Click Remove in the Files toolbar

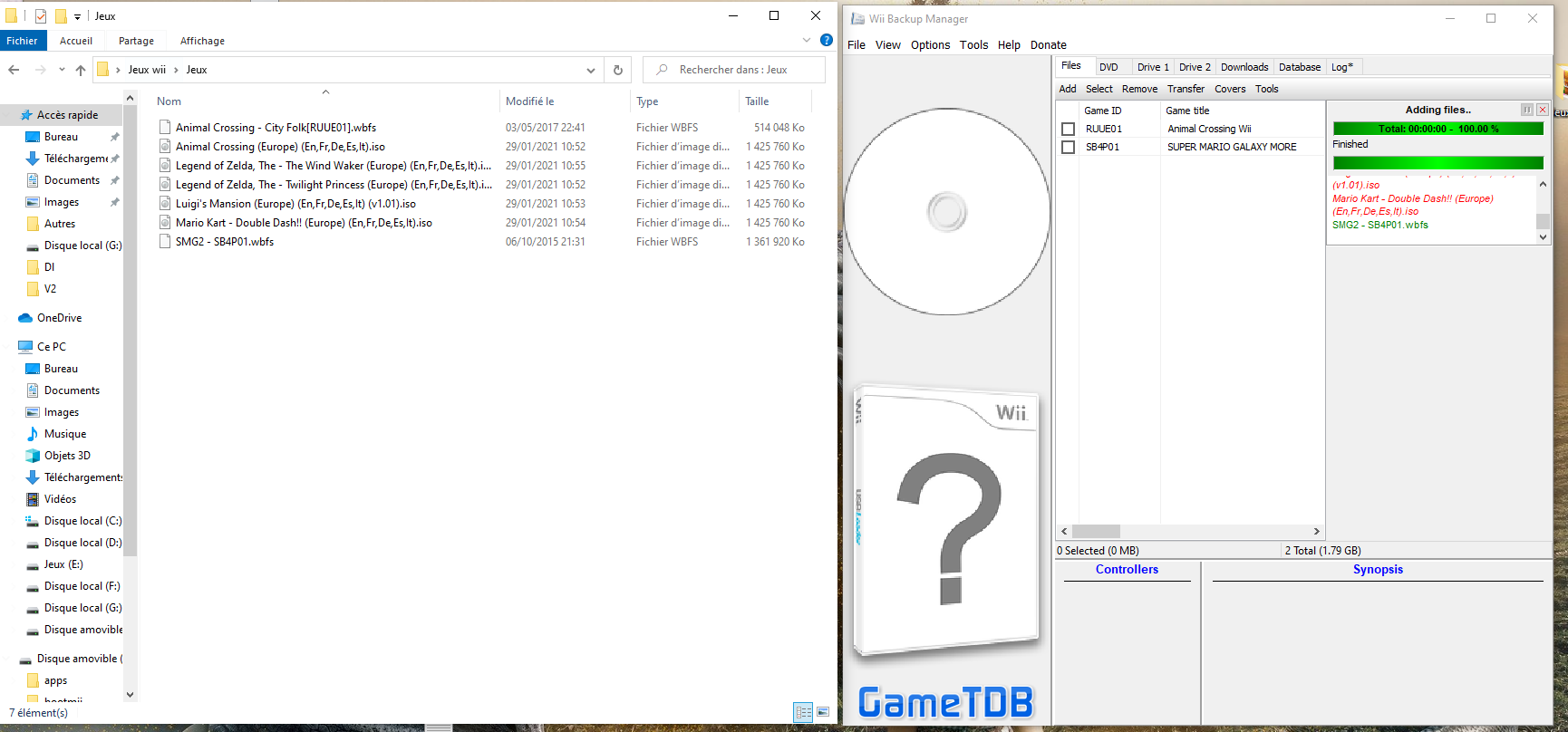click(x=1139, y=89)
